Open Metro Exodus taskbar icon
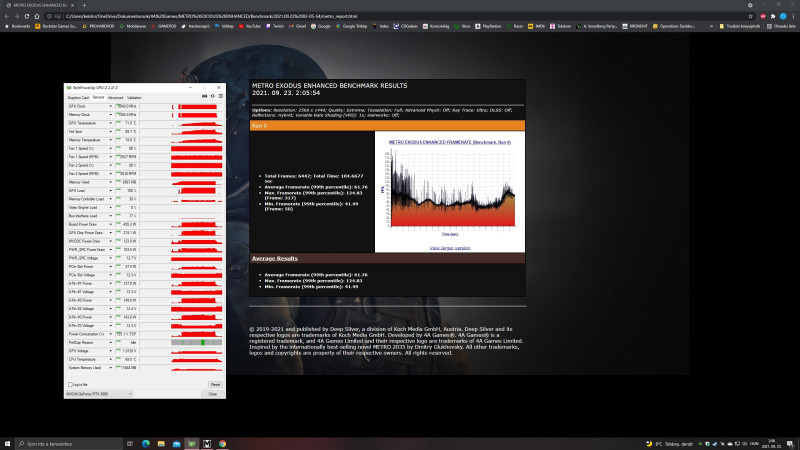 point(207,444)
